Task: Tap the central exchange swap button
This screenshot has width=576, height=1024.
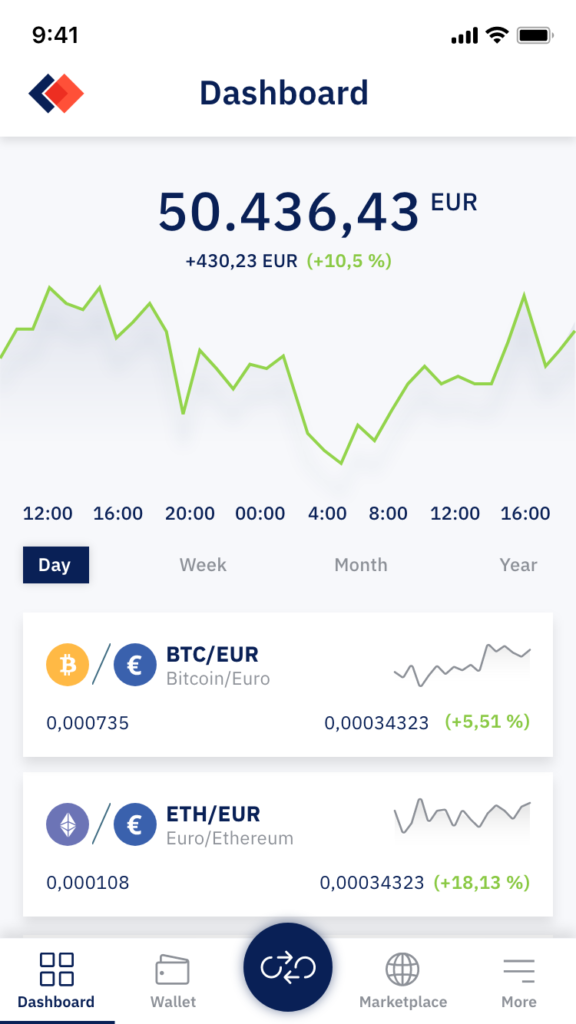Action: [288, 967]
